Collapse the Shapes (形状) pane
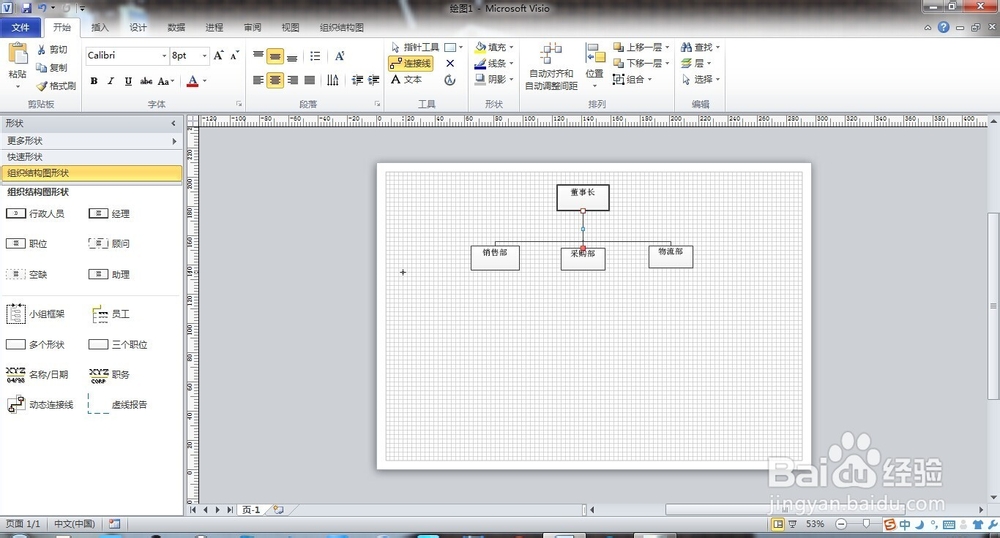Image resolution: width=1000 pixels, height=538 pixels. coord(173,124)
